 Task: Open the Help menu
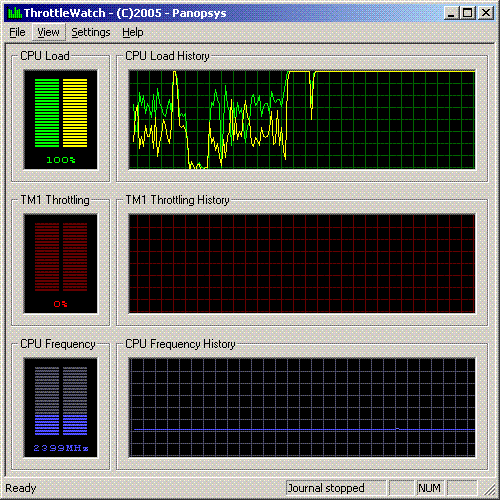pyautogui.click(x=133, y=32)
